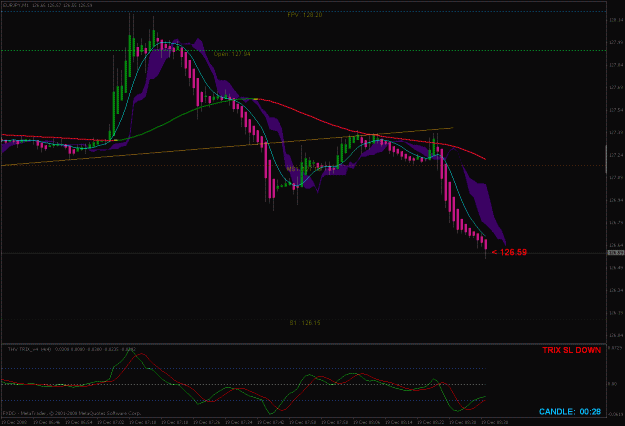Screen dimensions: 625x426
Task: Click the 'FPV 128.20' pivot label
Action: pyautogui.click(x=305, y=15)
